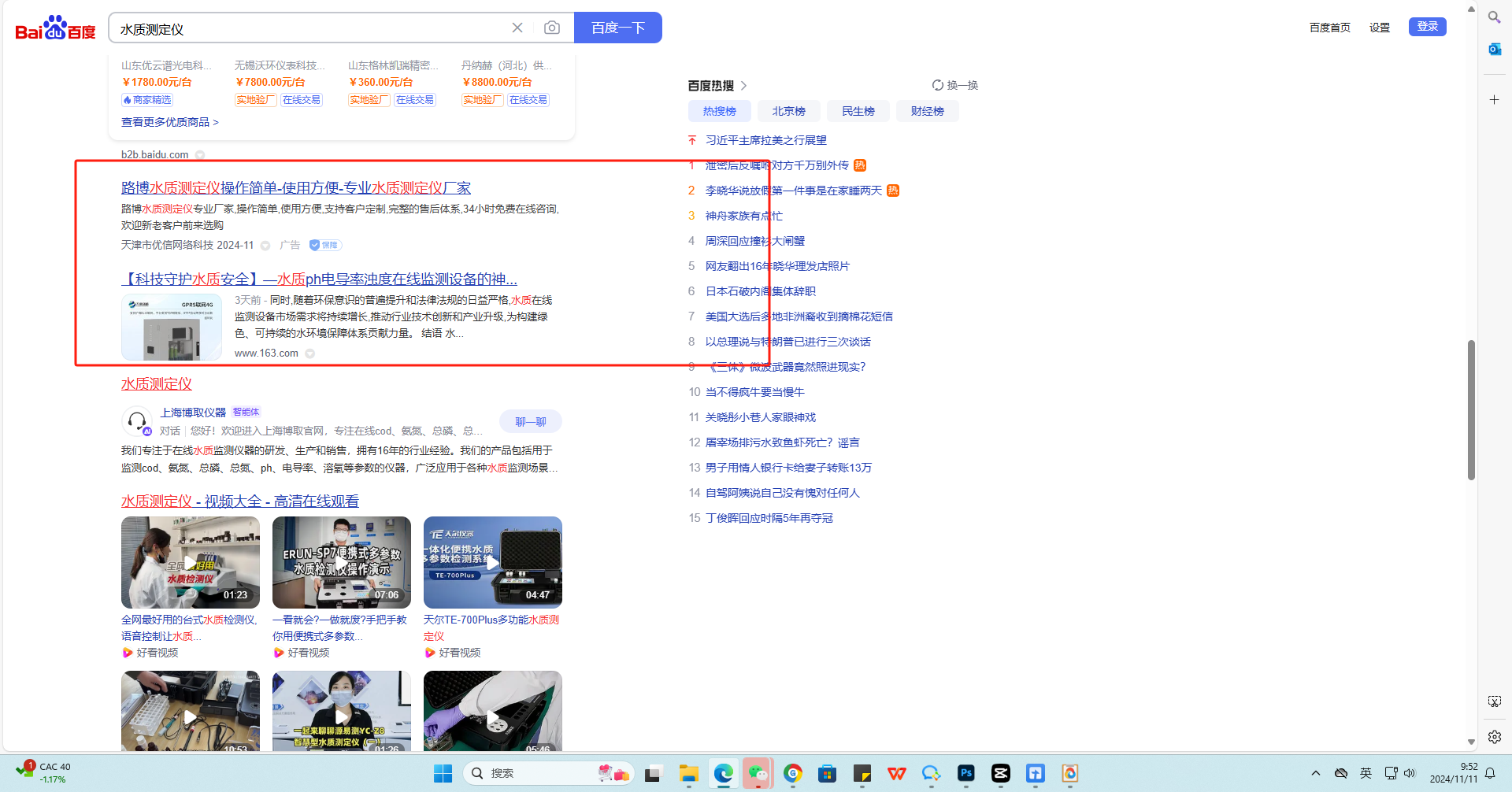Click the 百度一下 search button

(618, 28)
